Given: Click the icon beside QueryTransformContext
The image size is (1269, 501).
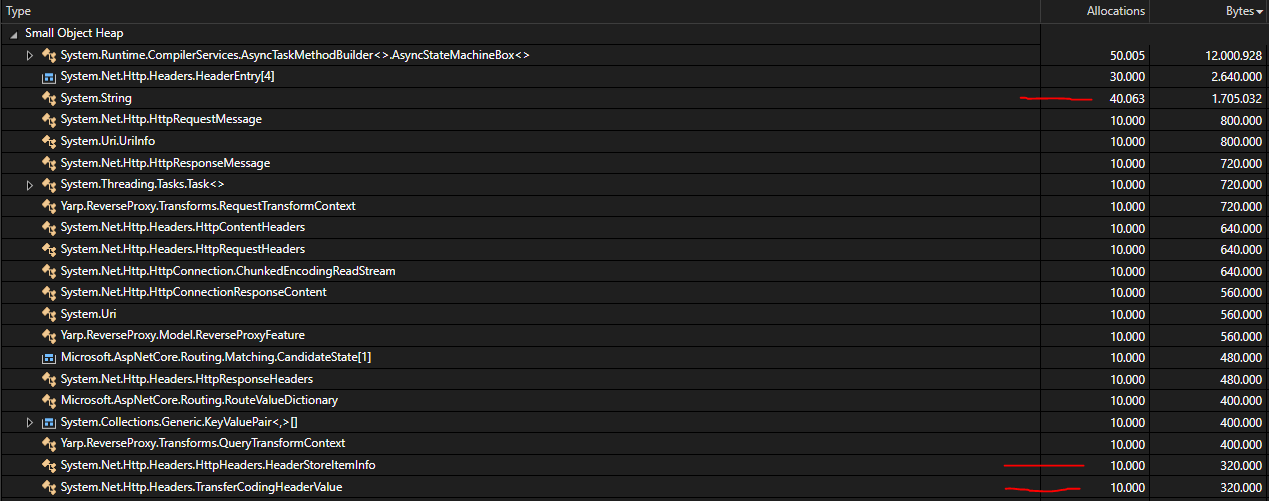Looking at the screenshot, I should [48, 444].
